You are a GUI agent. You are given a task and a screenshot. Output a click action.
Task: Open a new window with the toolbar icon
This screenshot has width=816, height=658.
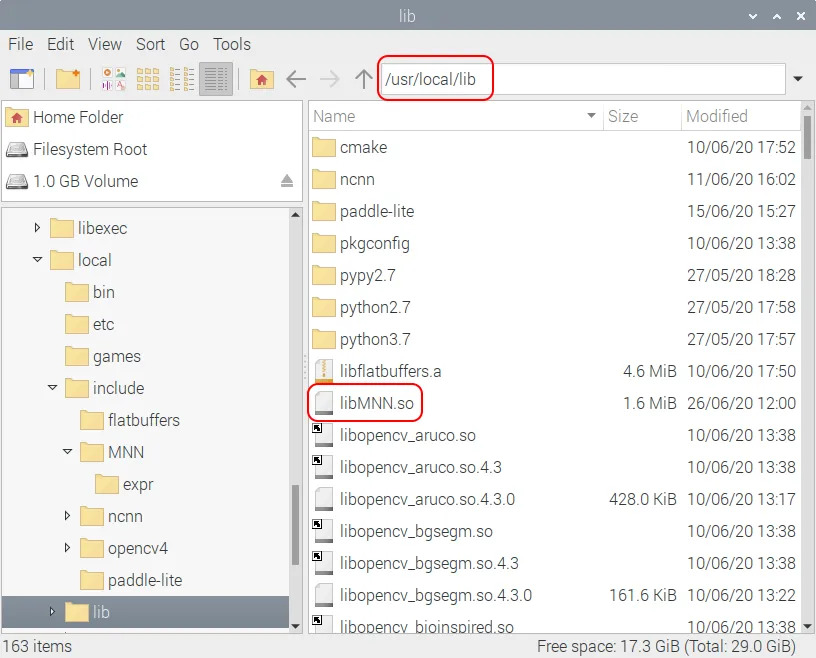(22, 79)
